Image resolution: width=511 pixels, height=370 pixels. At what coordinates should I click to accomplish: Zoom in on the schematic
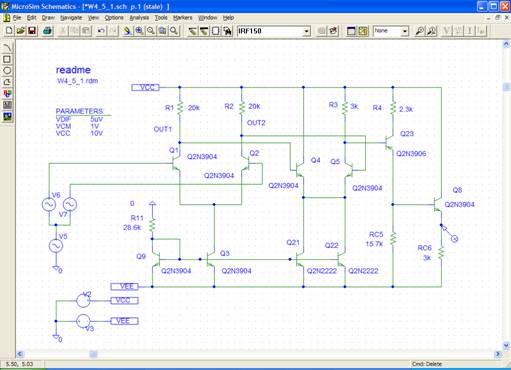(x=139, y=31)
